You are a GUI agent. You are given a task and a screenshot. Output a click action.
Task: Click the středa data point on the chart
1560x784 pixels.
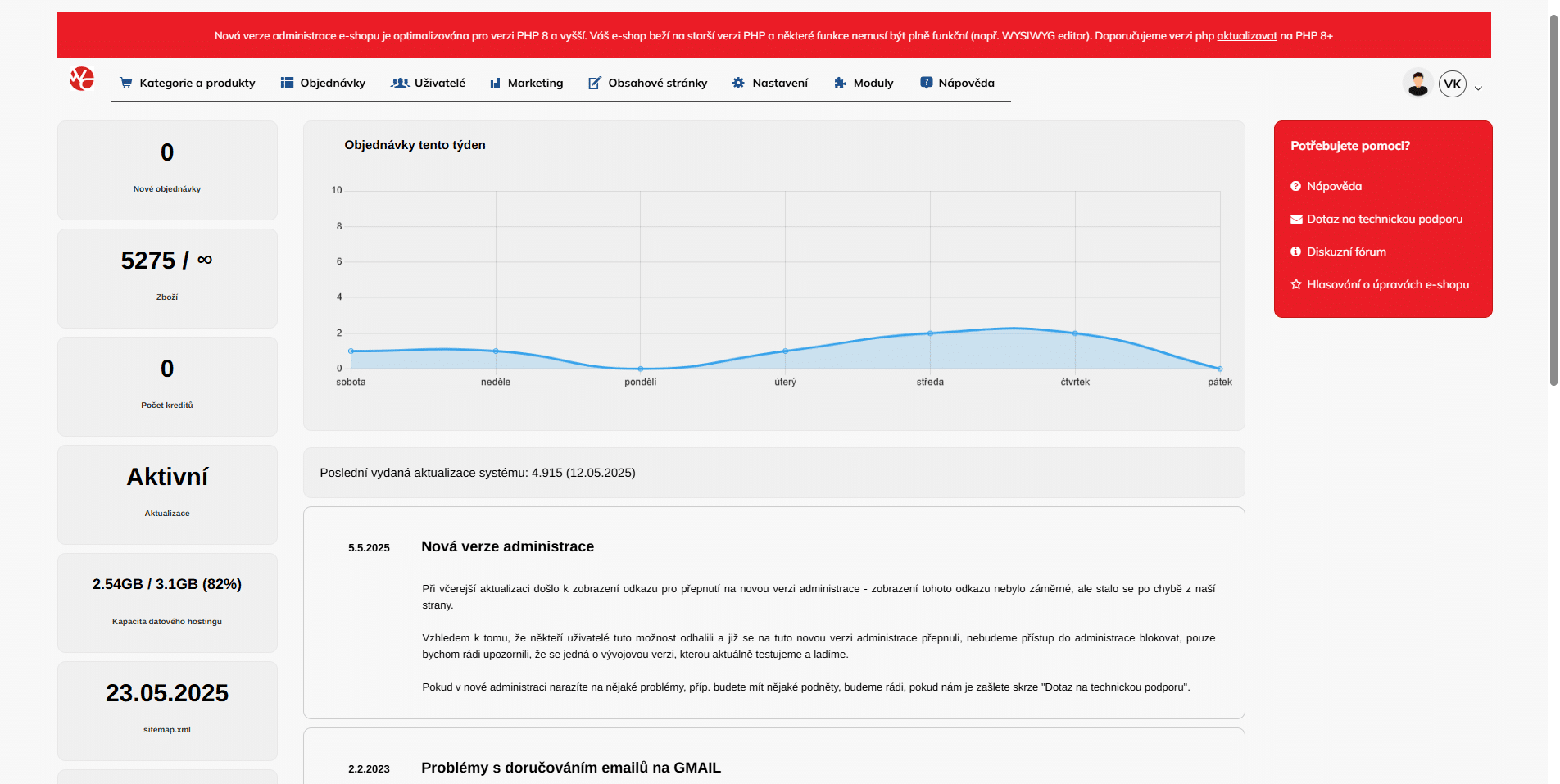[x=929, y=333]
